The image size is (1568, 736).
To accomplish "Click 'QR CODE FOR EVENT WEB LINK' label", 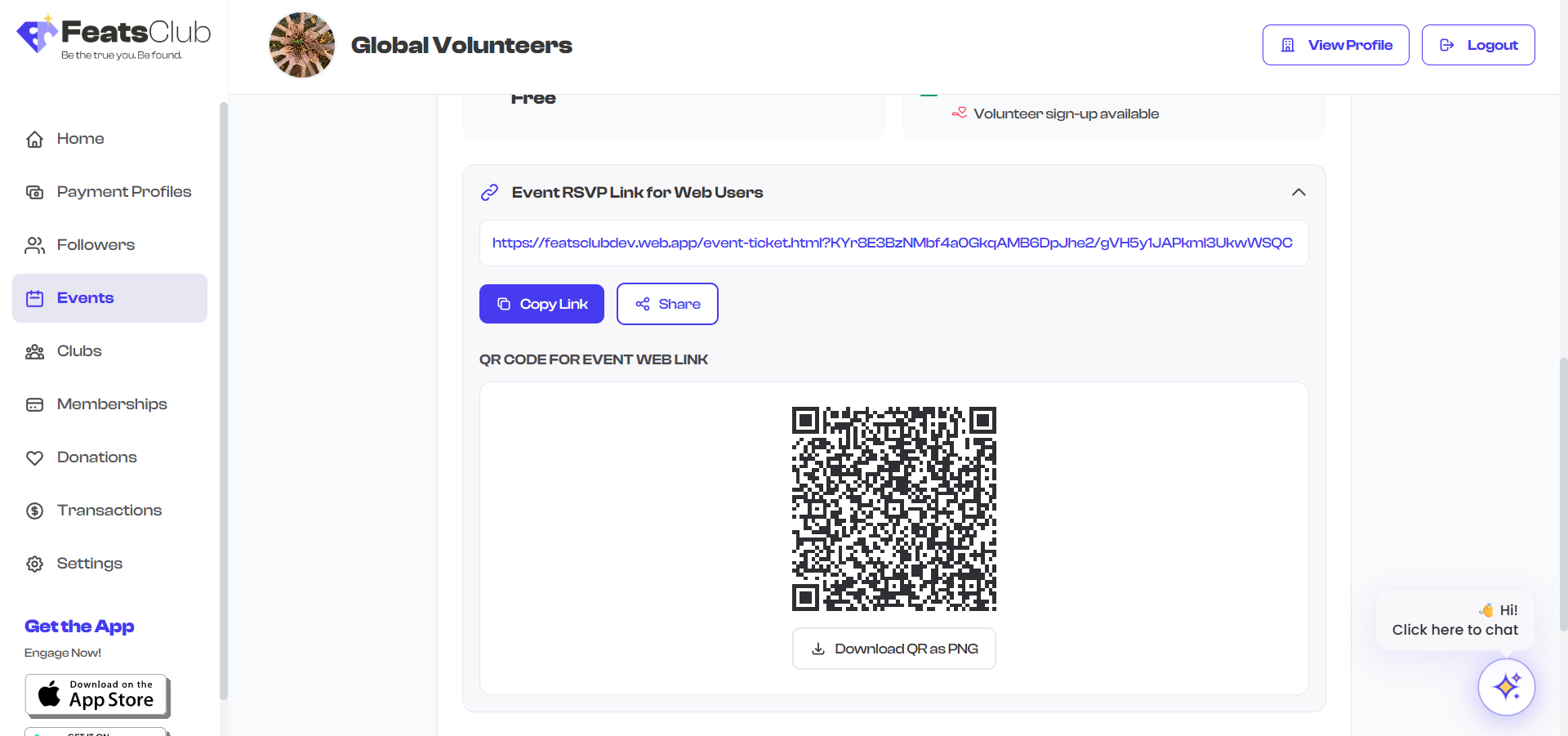I will [x=594, y=359].
